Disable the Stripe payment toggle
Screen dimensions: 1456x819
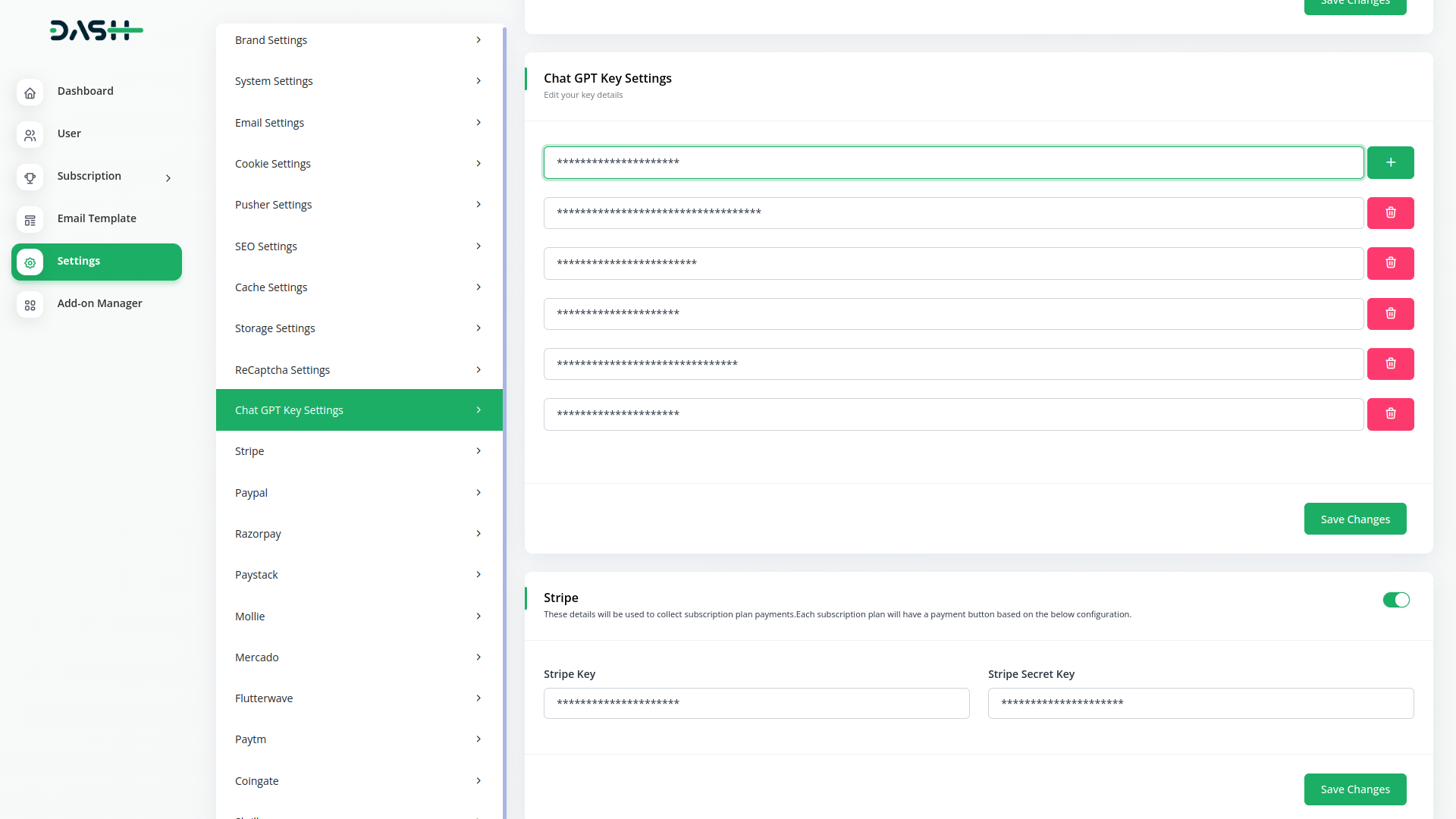pos(1395,600)
